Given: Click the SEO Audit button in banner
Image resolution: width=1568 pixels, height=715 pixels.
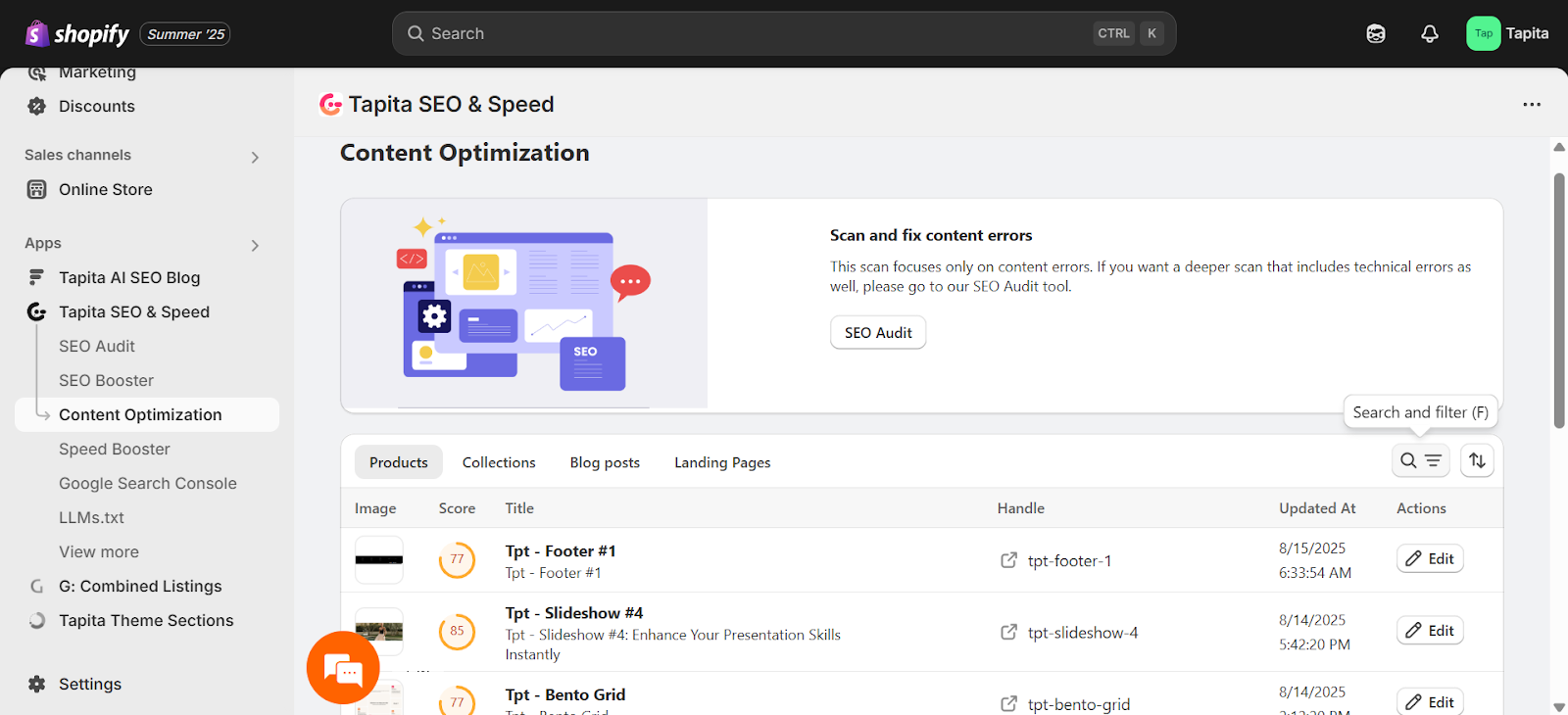Looking at the screenshot, I should [878, 332].
